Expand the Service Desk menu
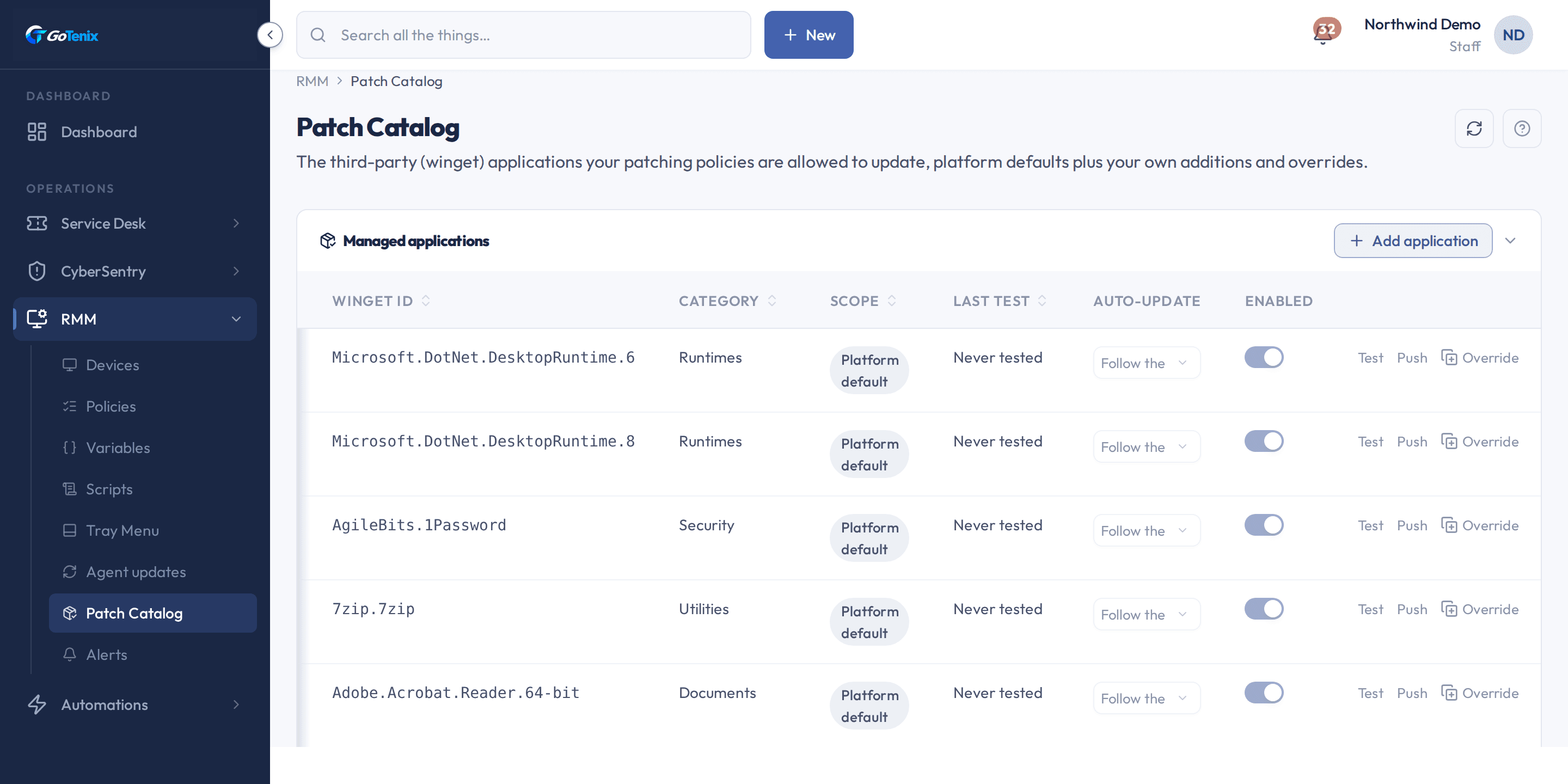1568x784 pixels. point(134,223)
